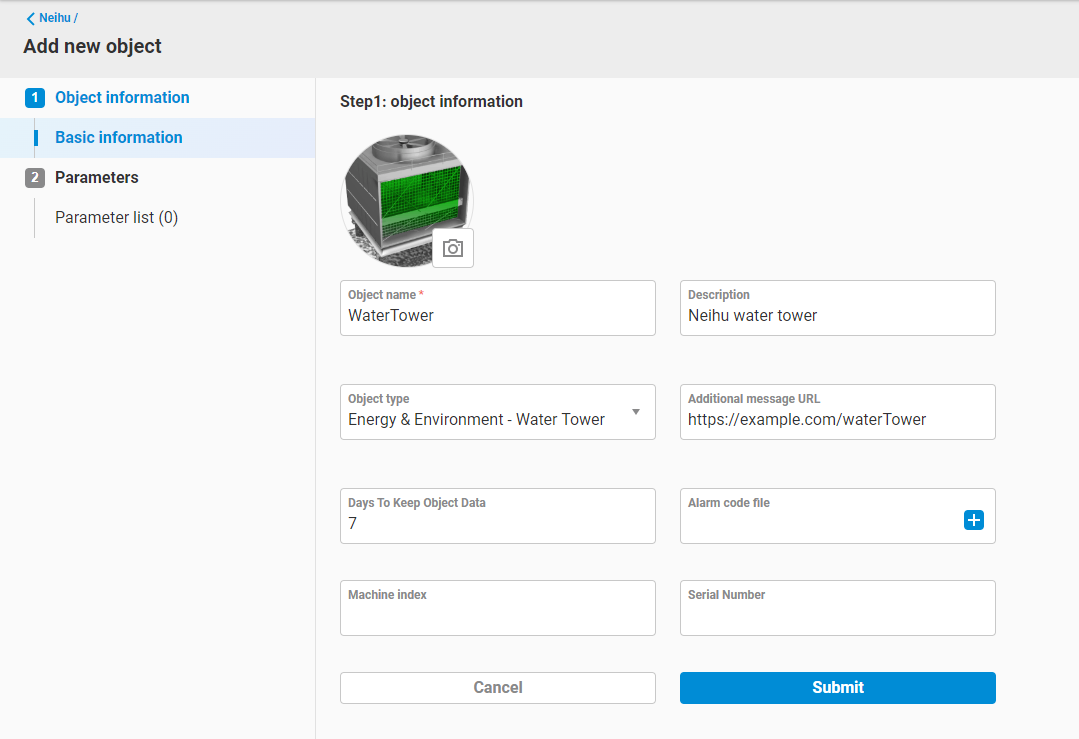
Task: Go to the Parameters step
Action: [97, 178]
